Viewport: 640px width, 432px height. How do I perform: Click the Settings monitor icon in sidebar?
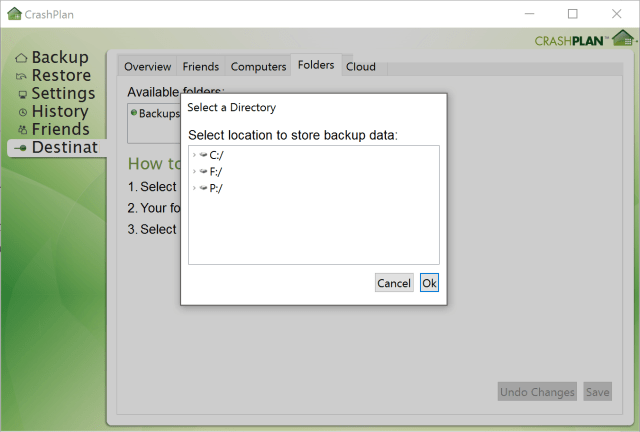[x=21, y=95]
